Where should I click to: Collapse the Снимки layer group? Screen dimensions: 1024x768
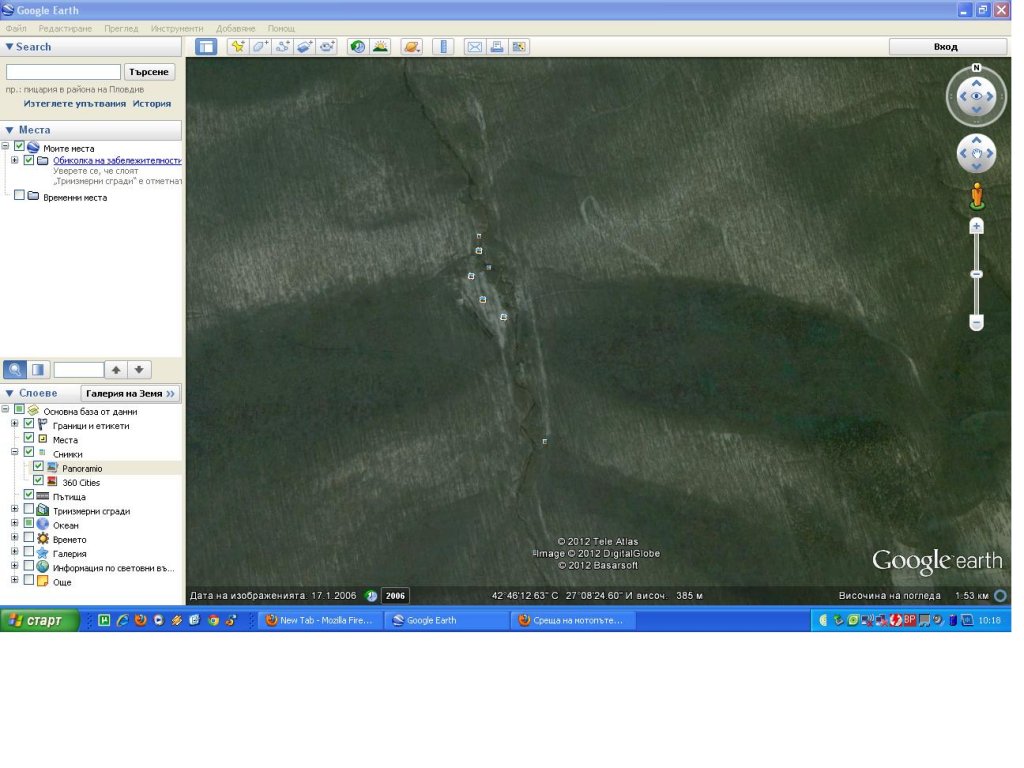click(x=15, y=452)
